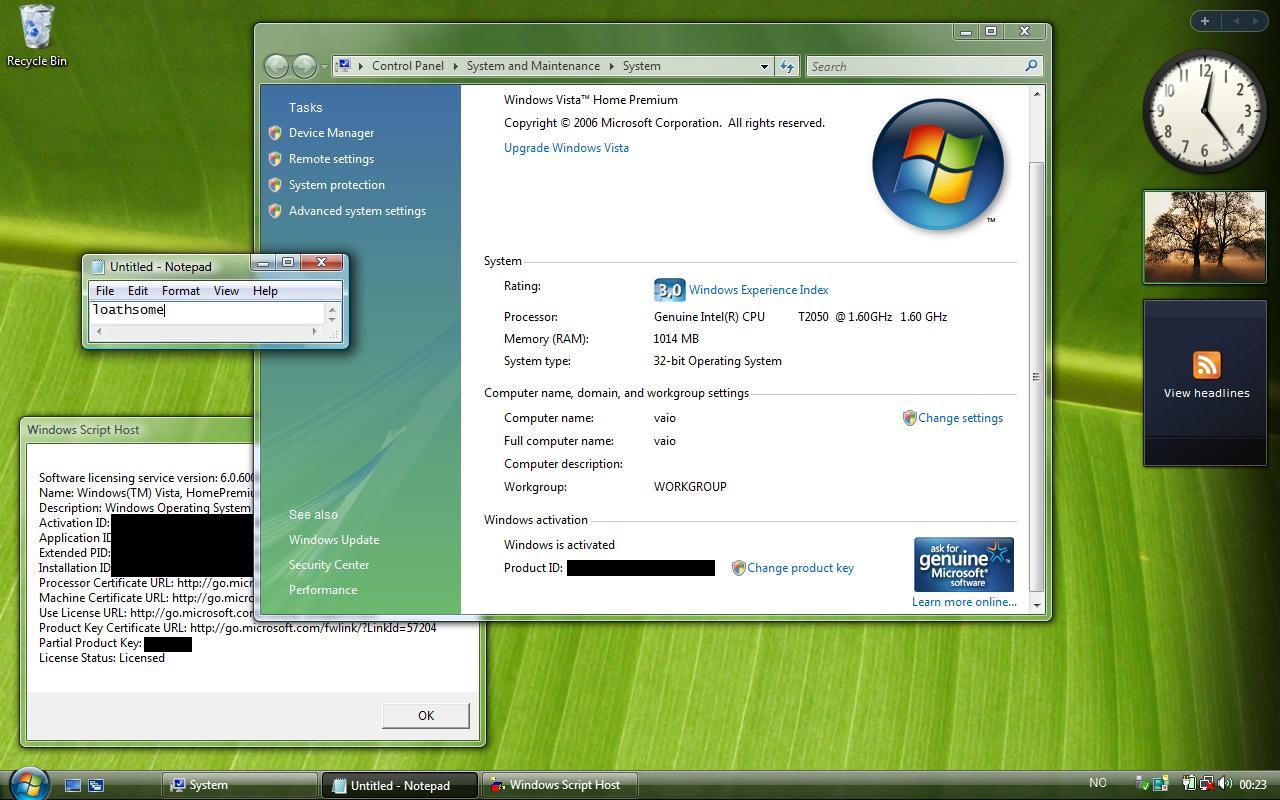Expand the arrow after System and Maintenance breadcrumb
Image resolution: width=1280 pixels, height=800 pixels.
pos(611,66)
